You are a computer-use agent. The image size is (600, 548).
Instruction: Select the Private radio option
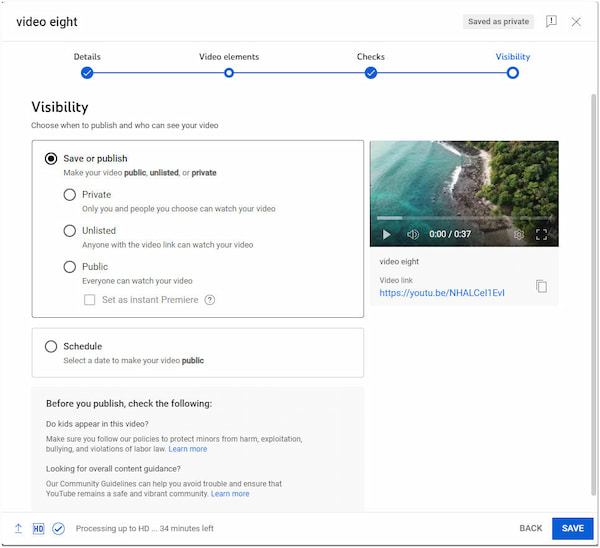pyautogui.click(x=70, y=195)
